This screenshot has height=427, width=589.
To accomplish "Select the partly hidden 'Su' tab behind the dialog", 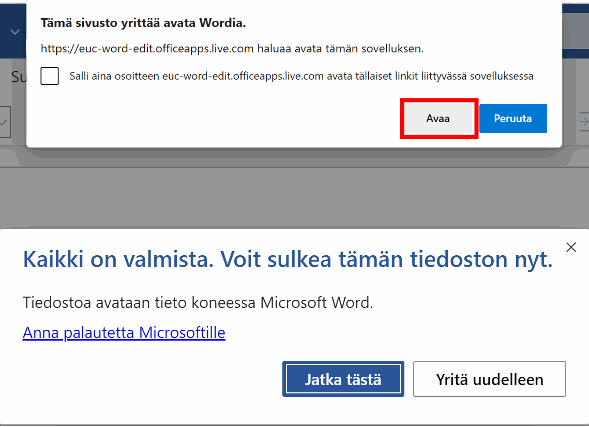I will click(18, 77).
